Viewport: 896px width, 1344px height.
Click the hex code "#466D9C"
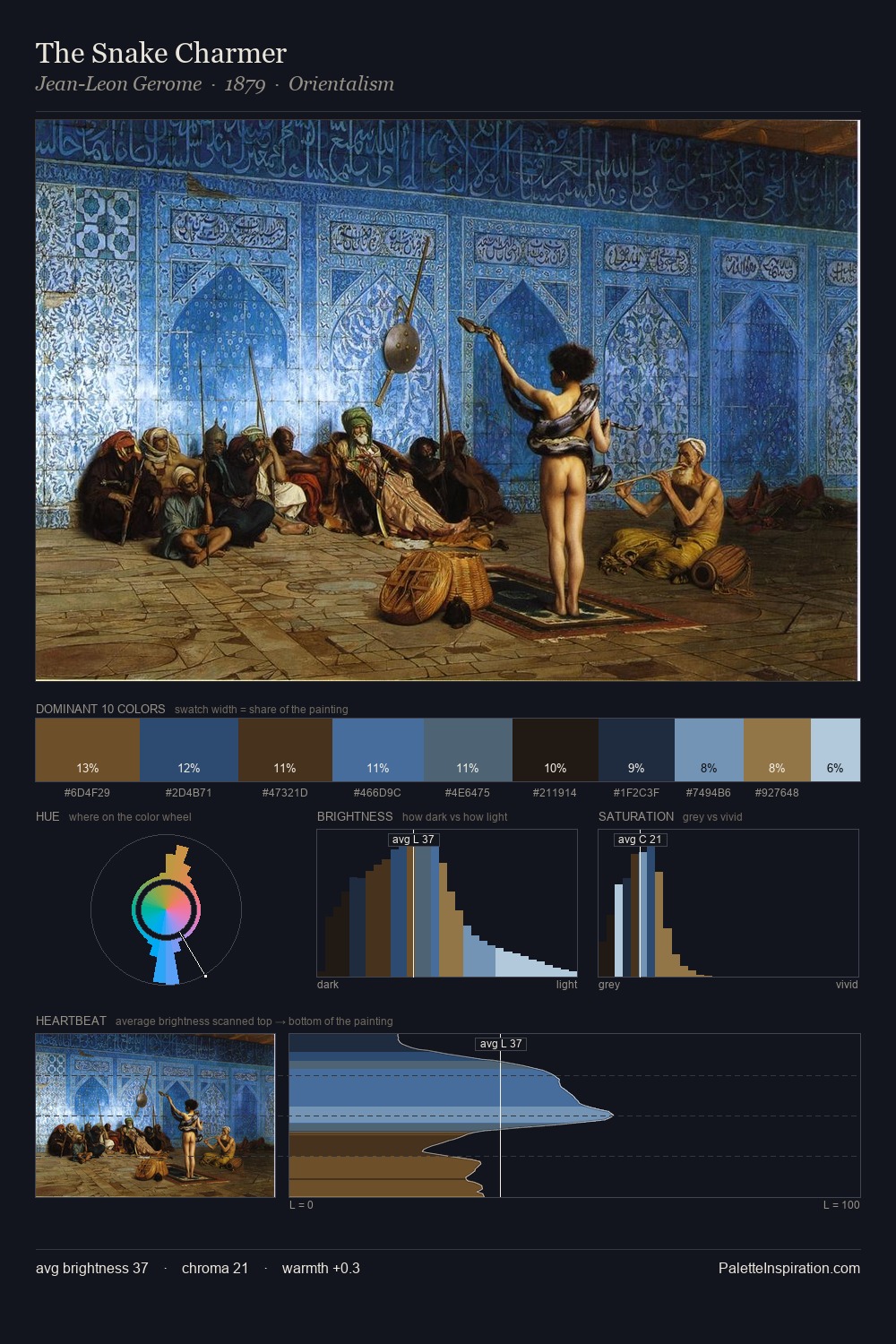pos(377,793)
